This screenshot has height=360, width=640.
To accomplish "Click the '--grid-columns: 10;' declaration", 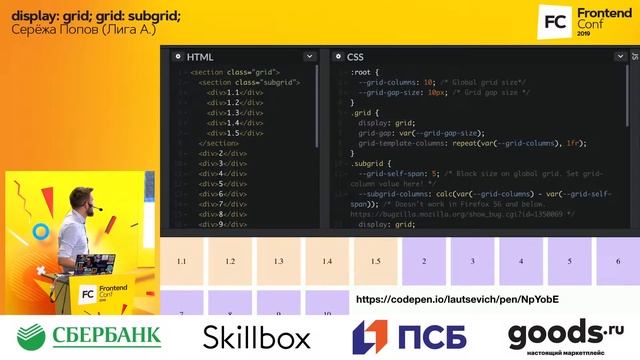I will tap(397, 82).
